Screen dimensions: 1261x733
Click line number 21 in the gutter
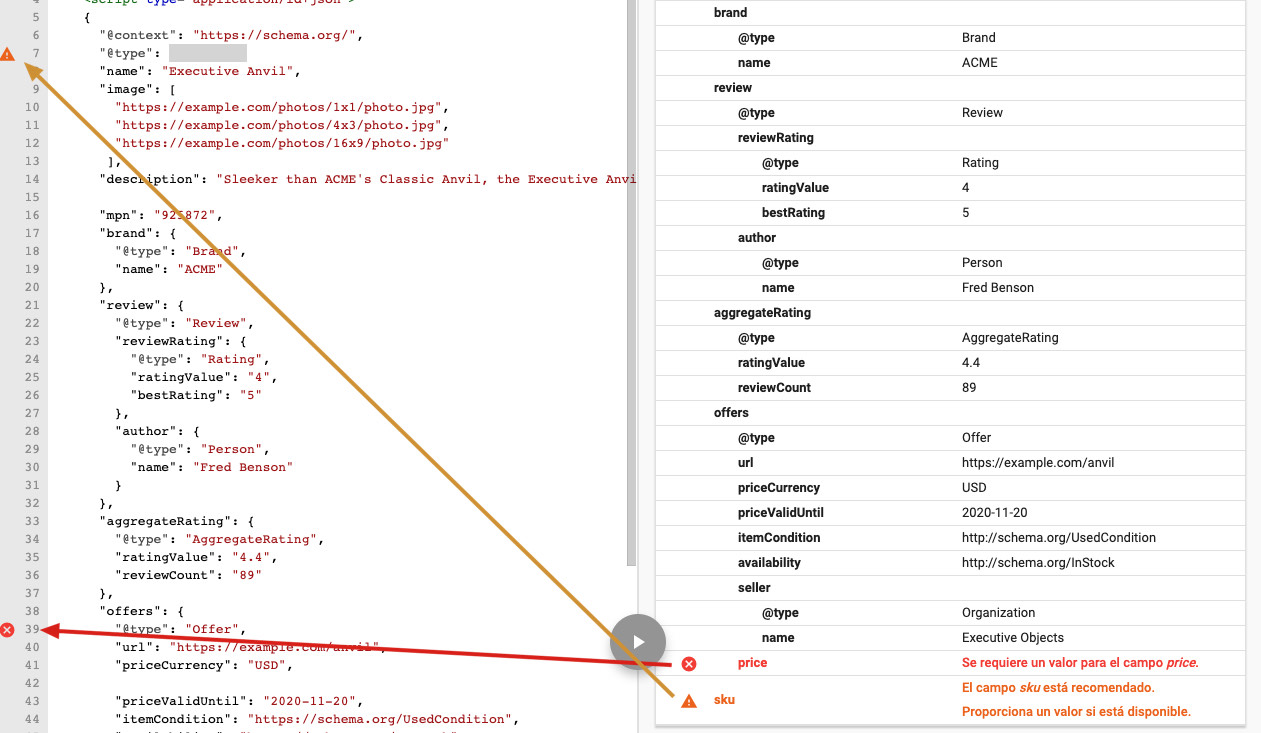click(x=32, y=305)
